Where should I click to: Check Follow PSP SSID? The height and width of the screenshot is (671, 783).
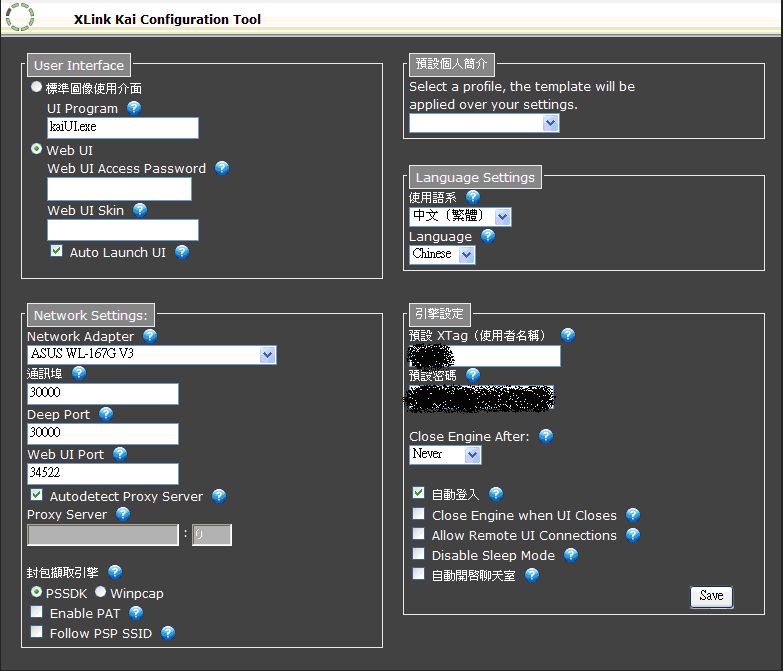coord(36,632)
